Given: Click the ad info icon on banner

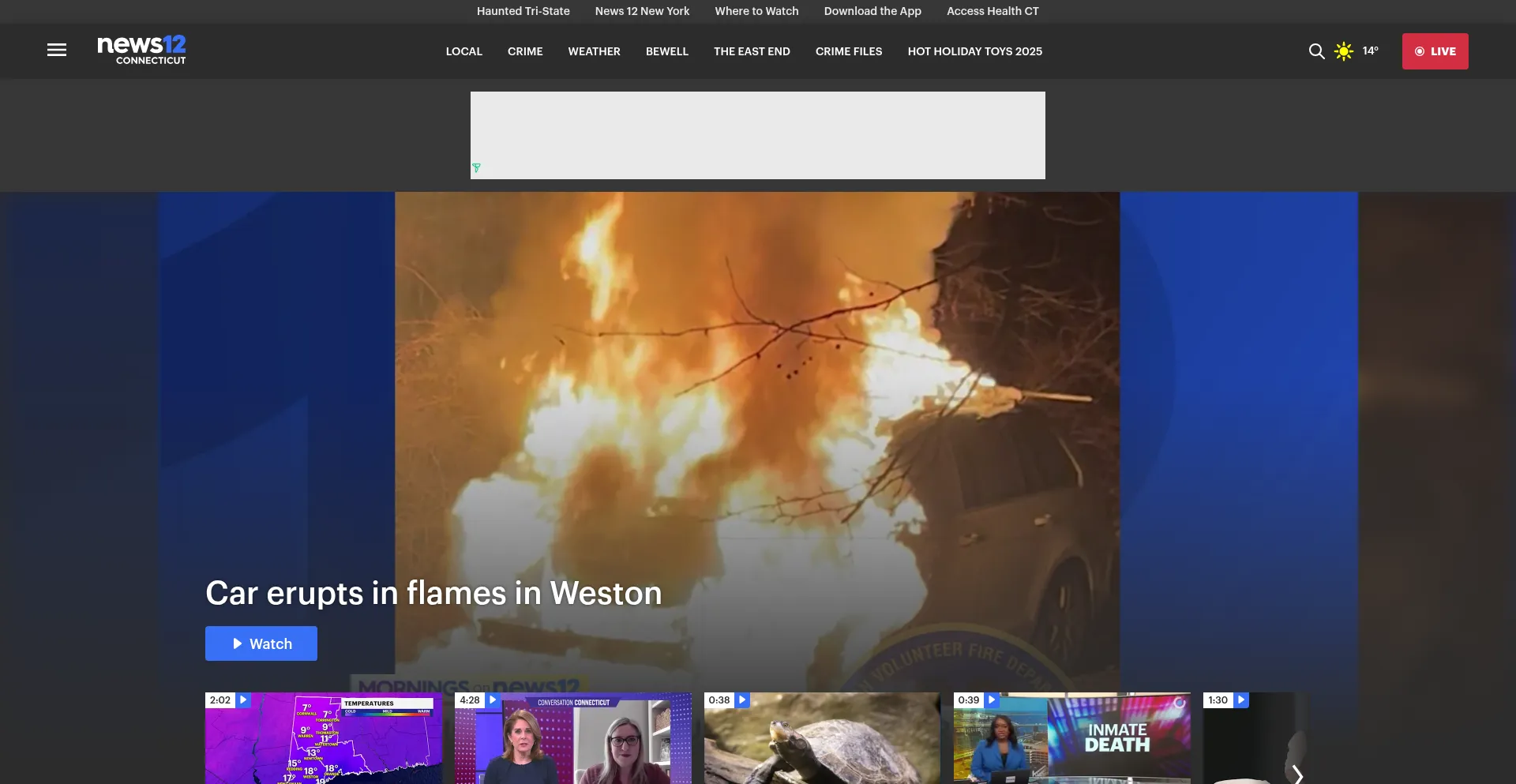Looking at the screenshot, I should 476,168.
